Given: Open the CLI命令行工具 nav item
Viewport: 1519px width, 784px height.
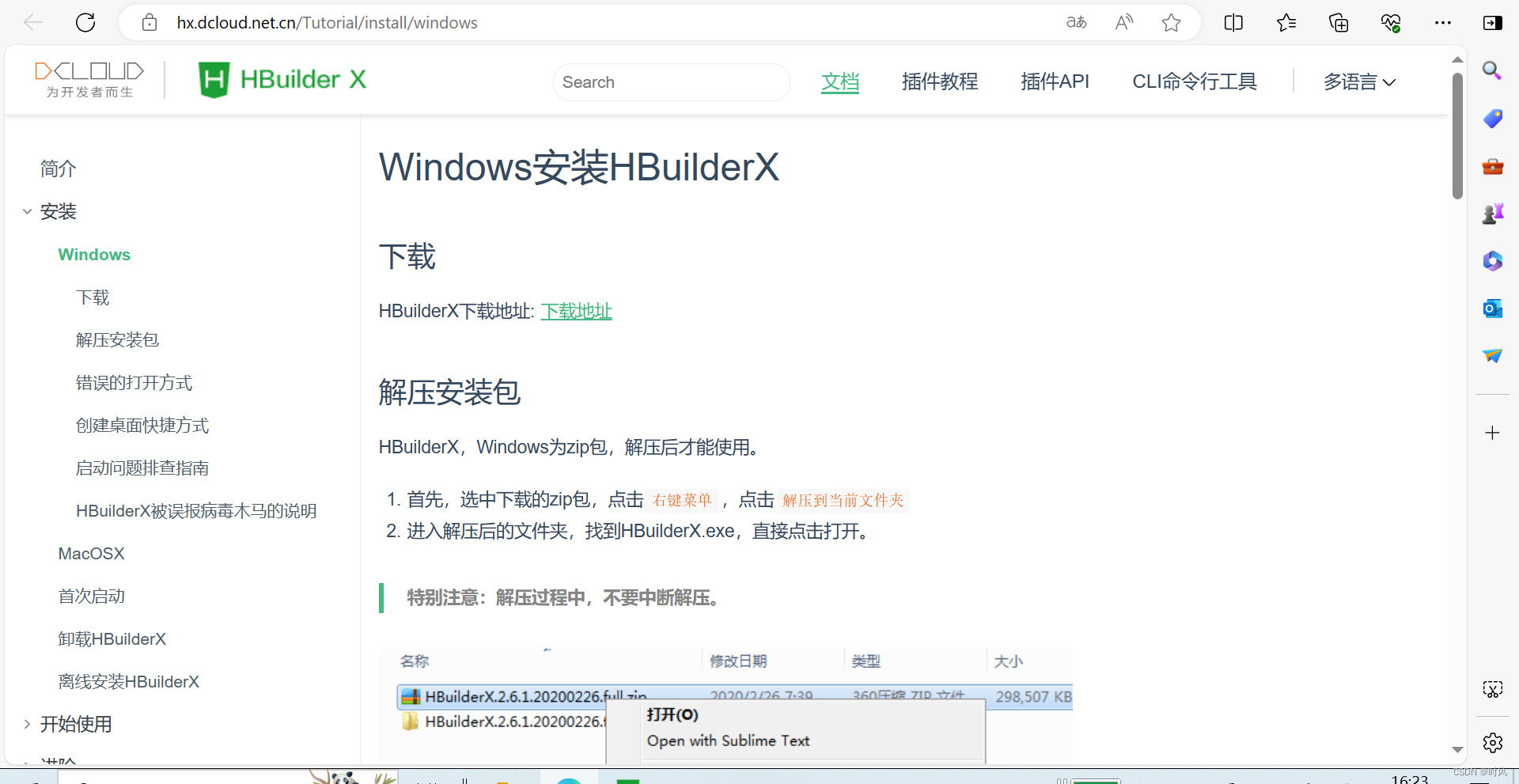Looking at the screenshot, I should click(1194, 81).
